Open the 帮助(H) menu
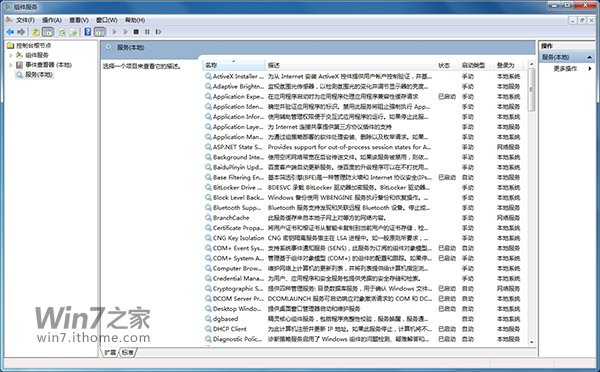 [x=135, y=20]
